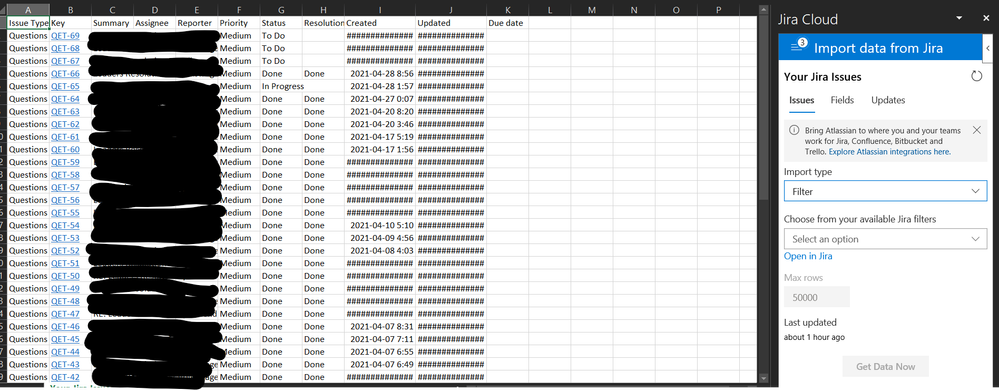This screenshot has height=390, width=999.
Task: Select the created date 2021-04-10 5:10 cell
Action: 380,226
